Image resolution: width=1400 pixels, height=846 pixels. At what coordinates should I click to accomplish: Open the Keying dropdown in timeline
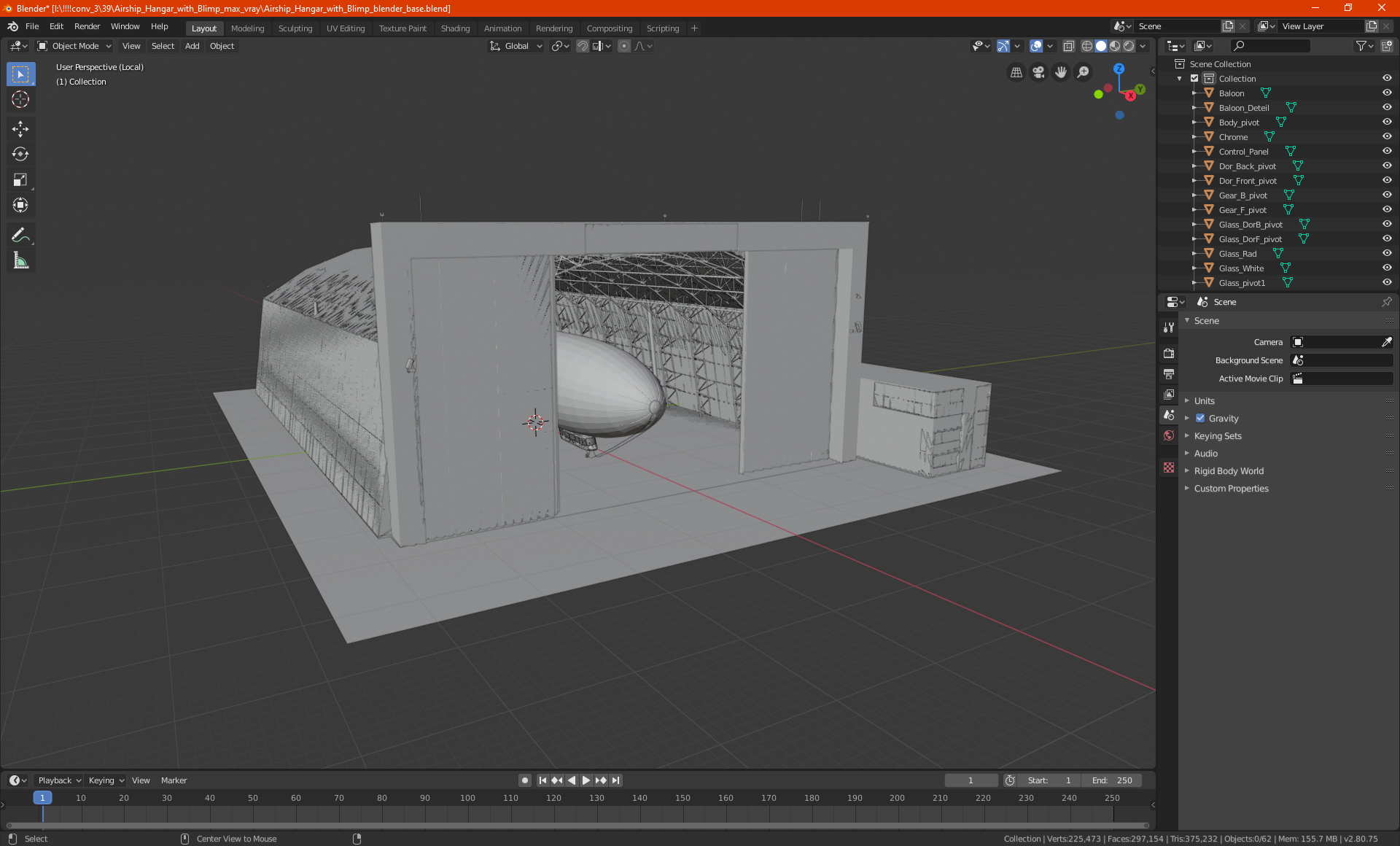pyautogui.click(x=106, y=780)
